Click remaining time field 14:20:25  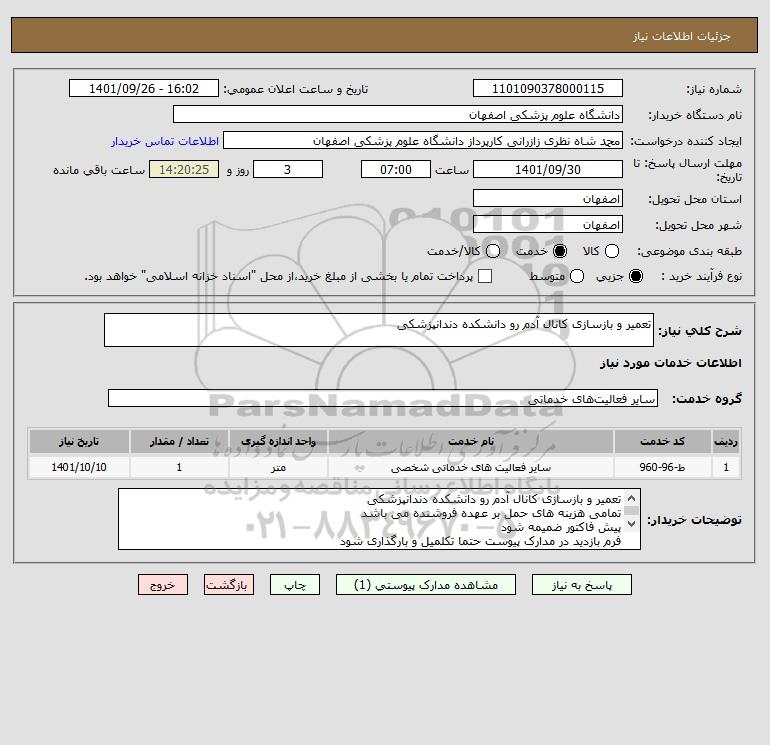point(184,169)
